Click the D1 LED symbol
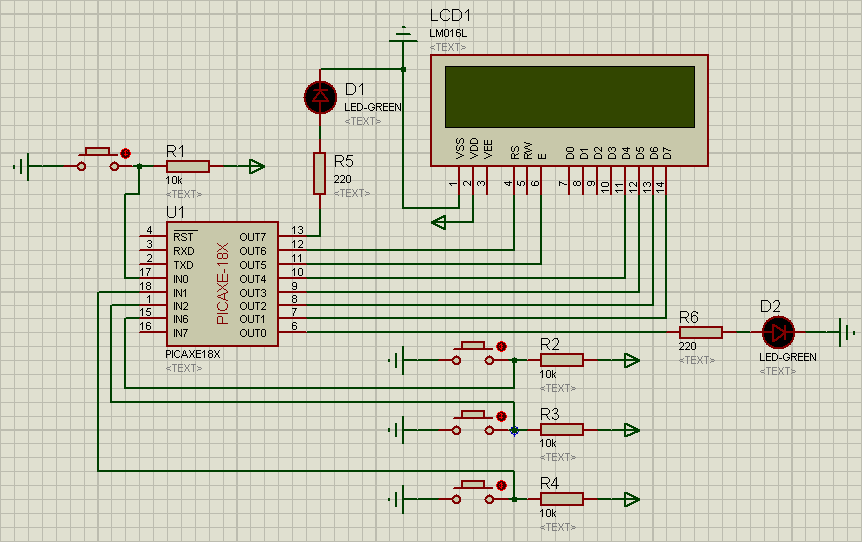This screenshot has width=862, height=542. (x=321, y=97)
